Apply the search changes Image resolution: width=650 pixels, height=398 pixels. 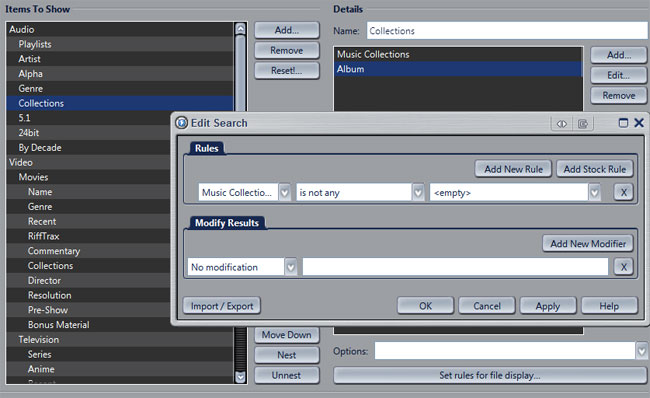click(548, 306)
